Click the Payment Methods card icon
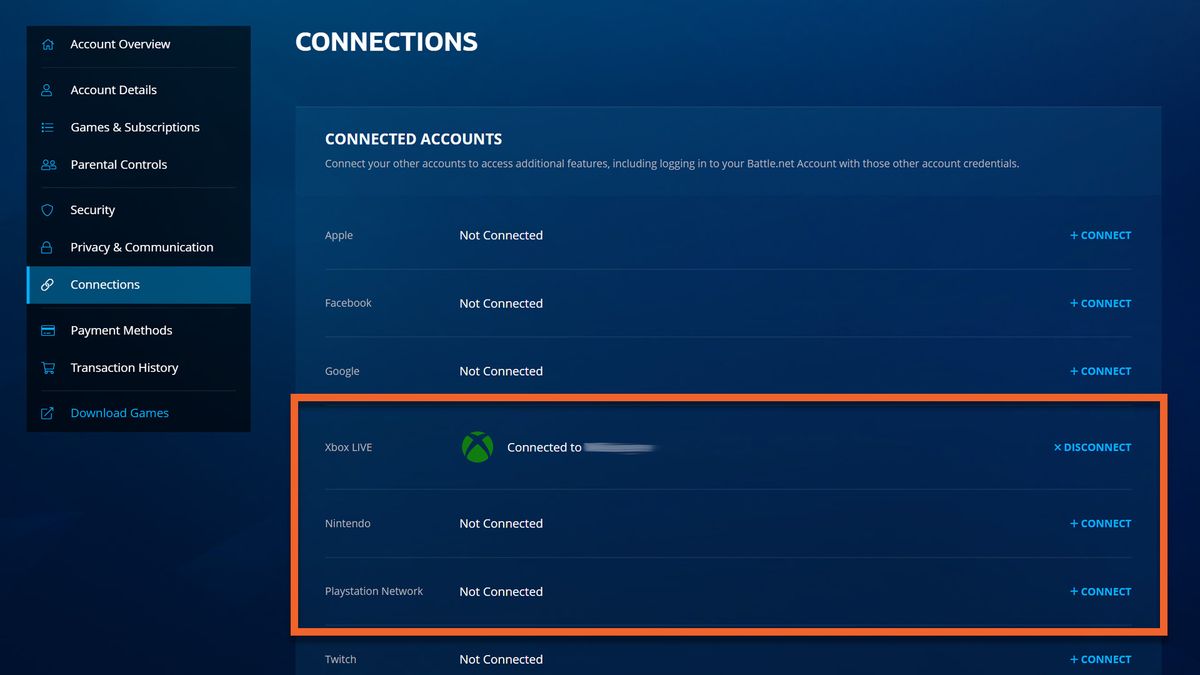 47,330
